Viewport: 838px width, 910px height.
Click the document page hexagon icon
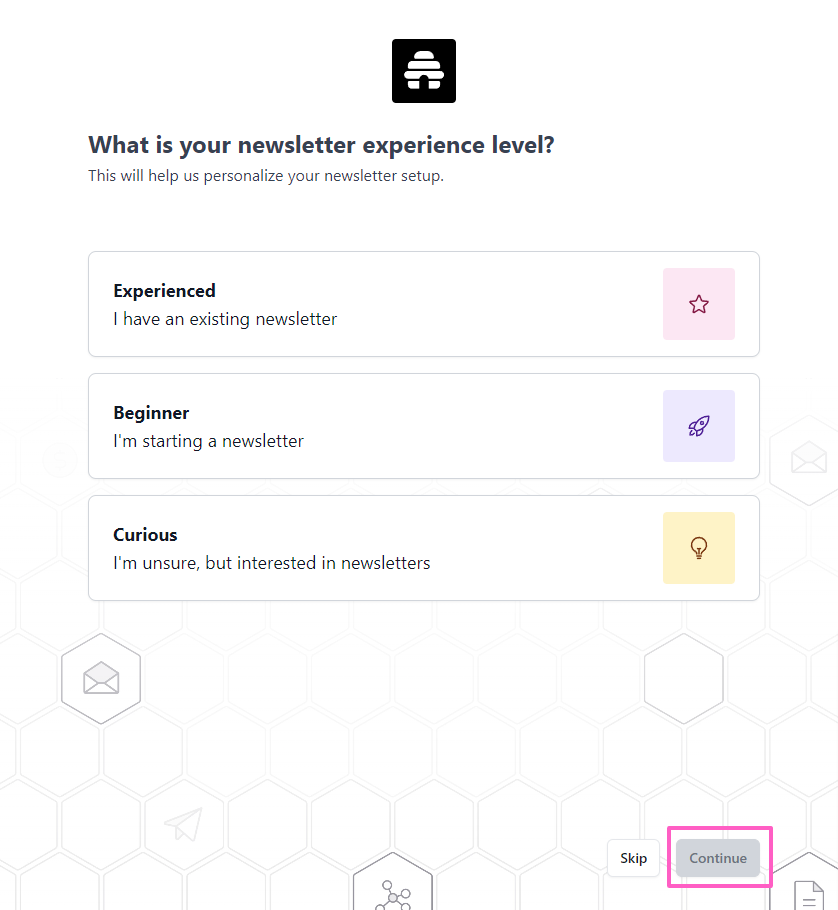click(809, 892)
